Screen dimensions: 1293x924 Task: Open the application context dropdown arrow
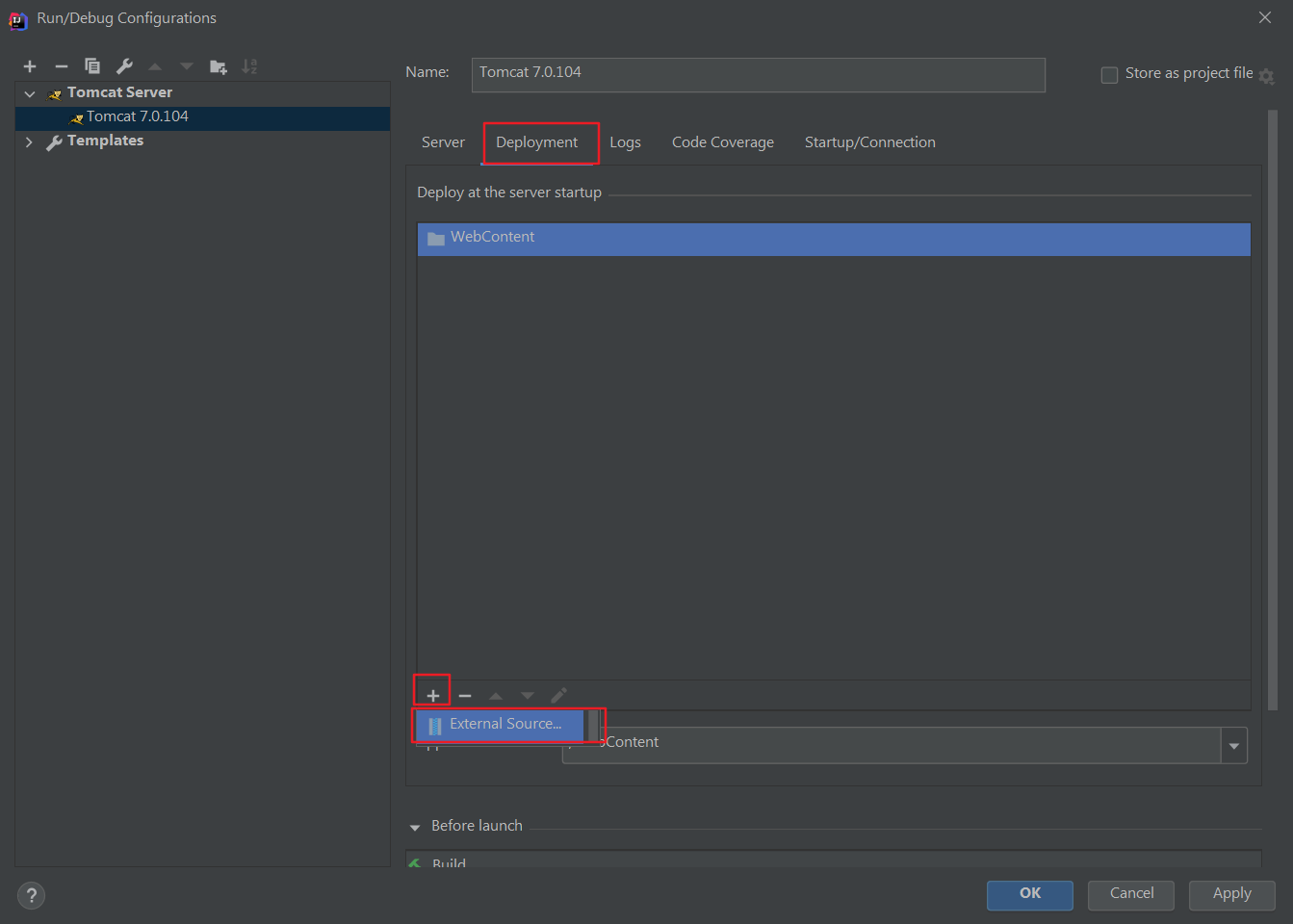(1234, 745)
